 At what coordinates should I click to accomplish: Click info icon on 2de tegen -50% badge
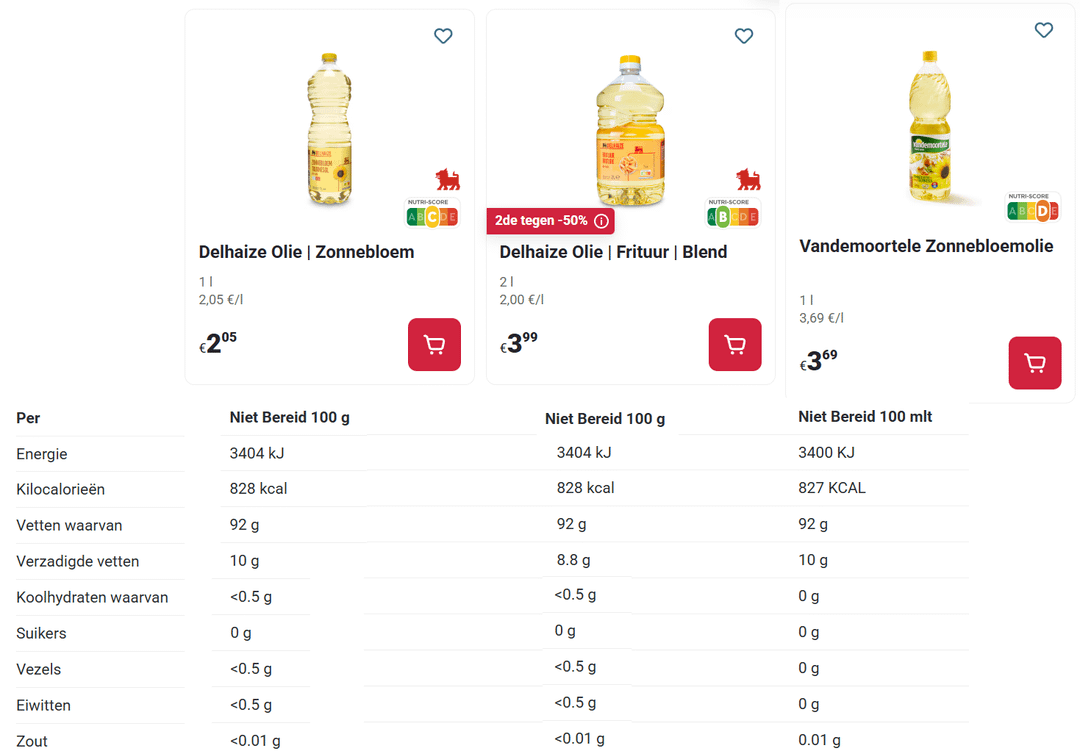[601, 220]
